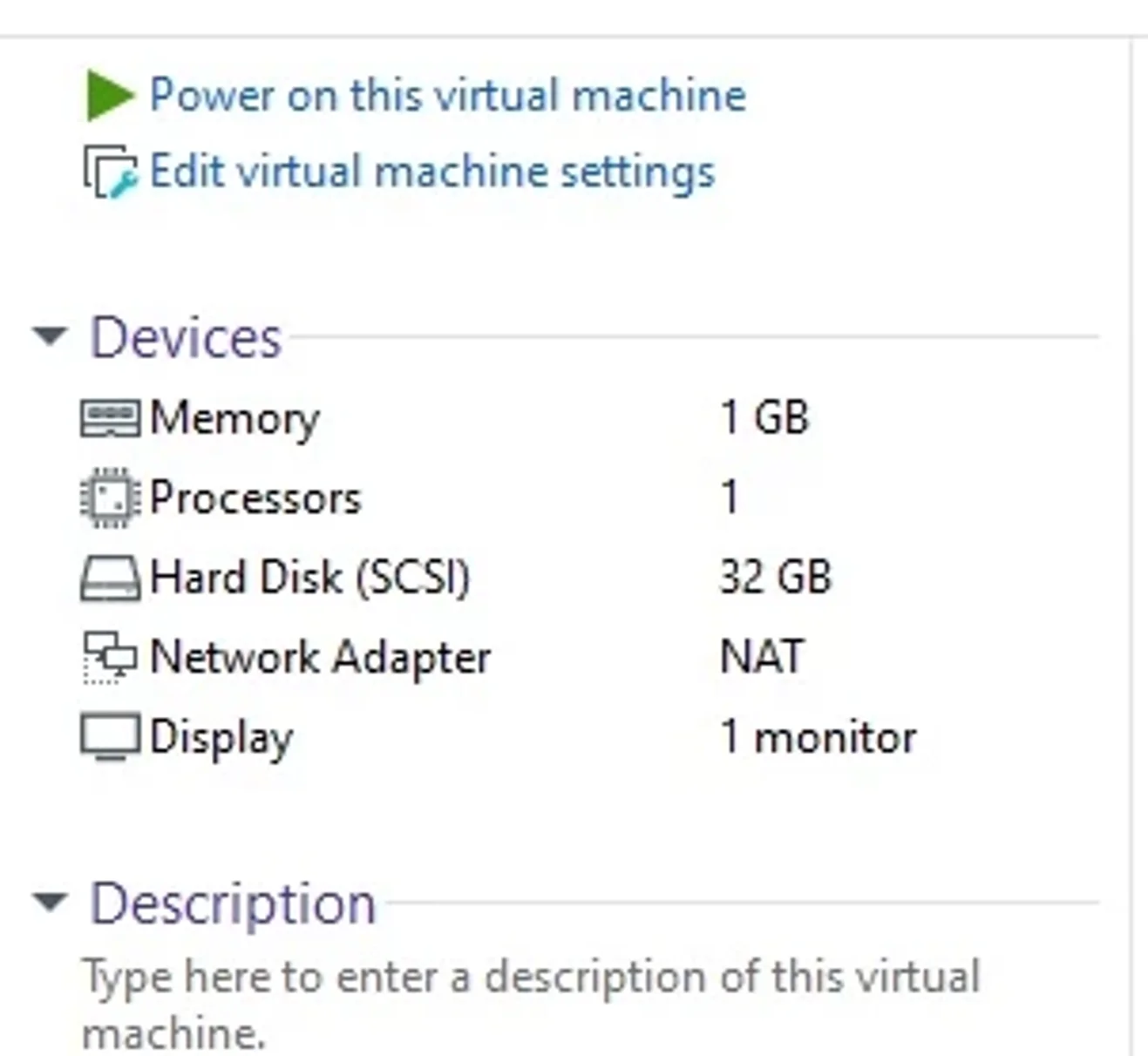Screen dimensions: 1148x1056
Task: Click the description text input area
Action: pyautogui.click(x=532, y=1004)
